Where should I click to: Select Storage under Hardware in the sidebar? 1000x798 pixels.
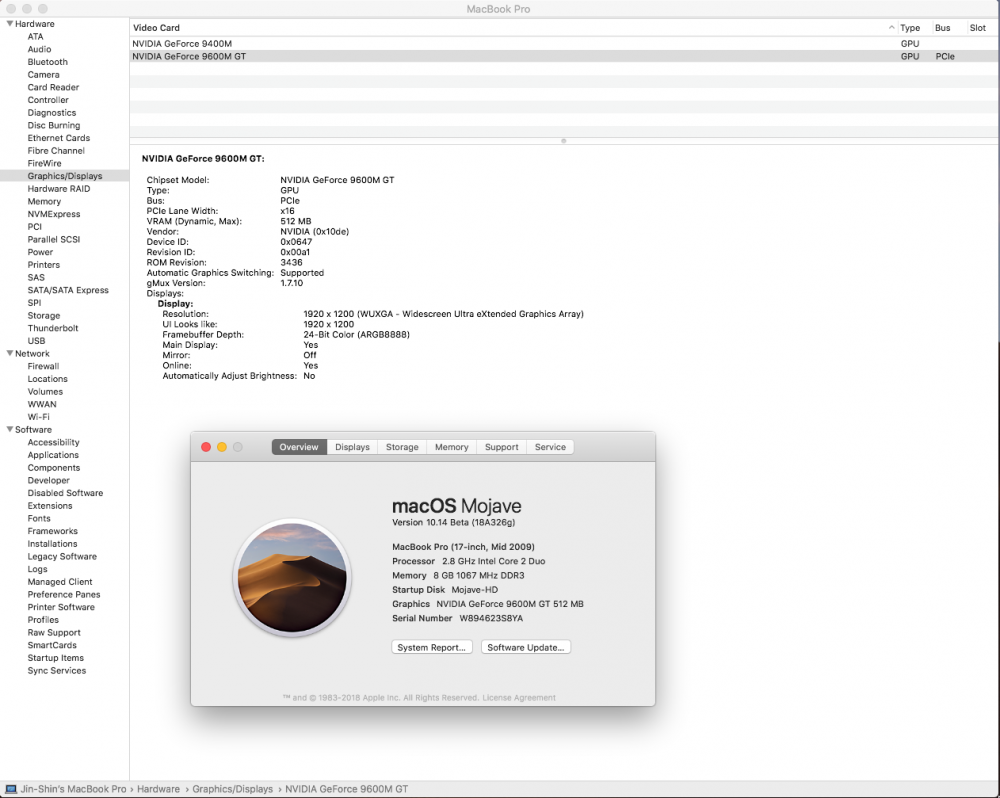pos(44,315)
